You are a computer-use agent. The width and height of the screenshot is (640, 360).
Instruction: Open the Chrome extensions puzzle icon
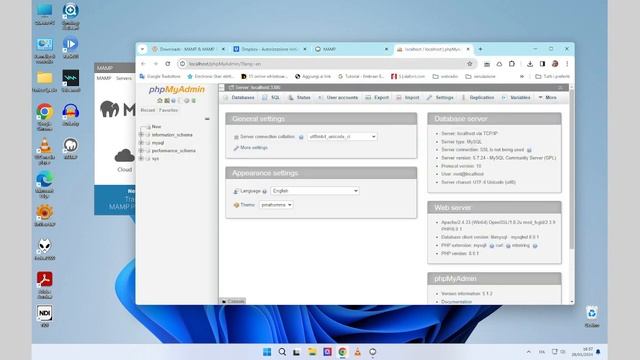point(512,64)
